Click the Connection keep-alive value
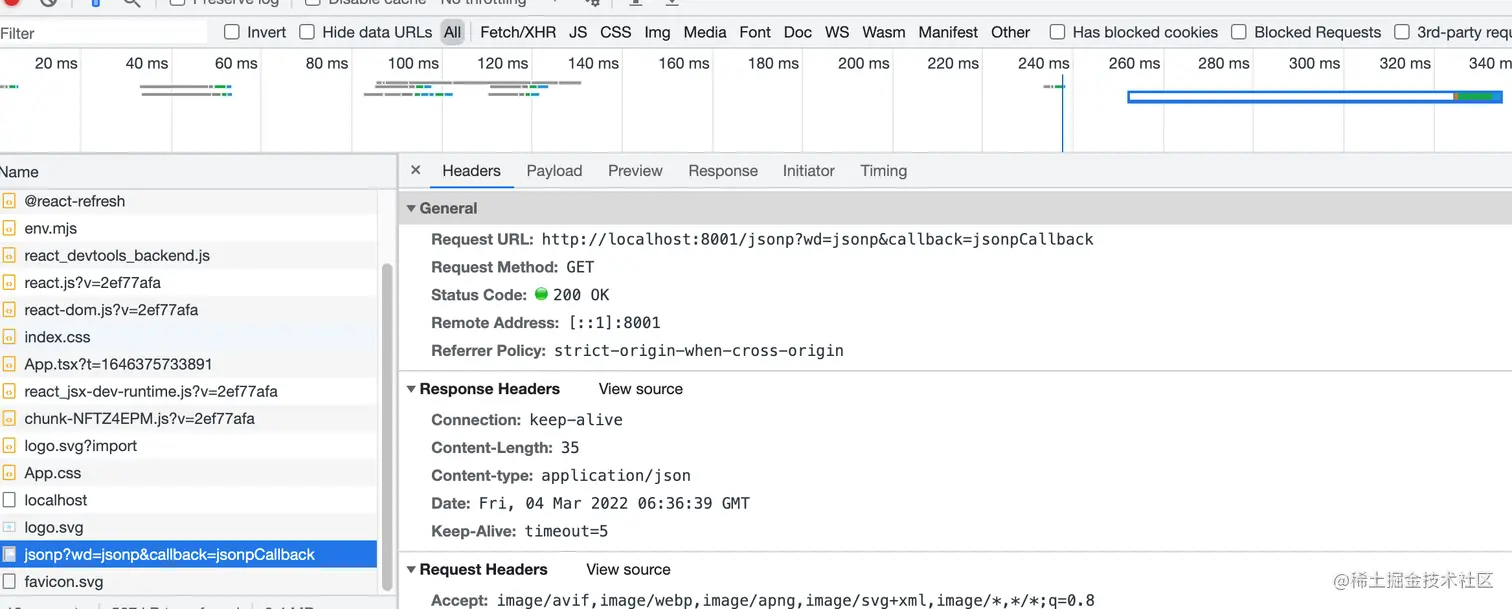 point(576,419)
